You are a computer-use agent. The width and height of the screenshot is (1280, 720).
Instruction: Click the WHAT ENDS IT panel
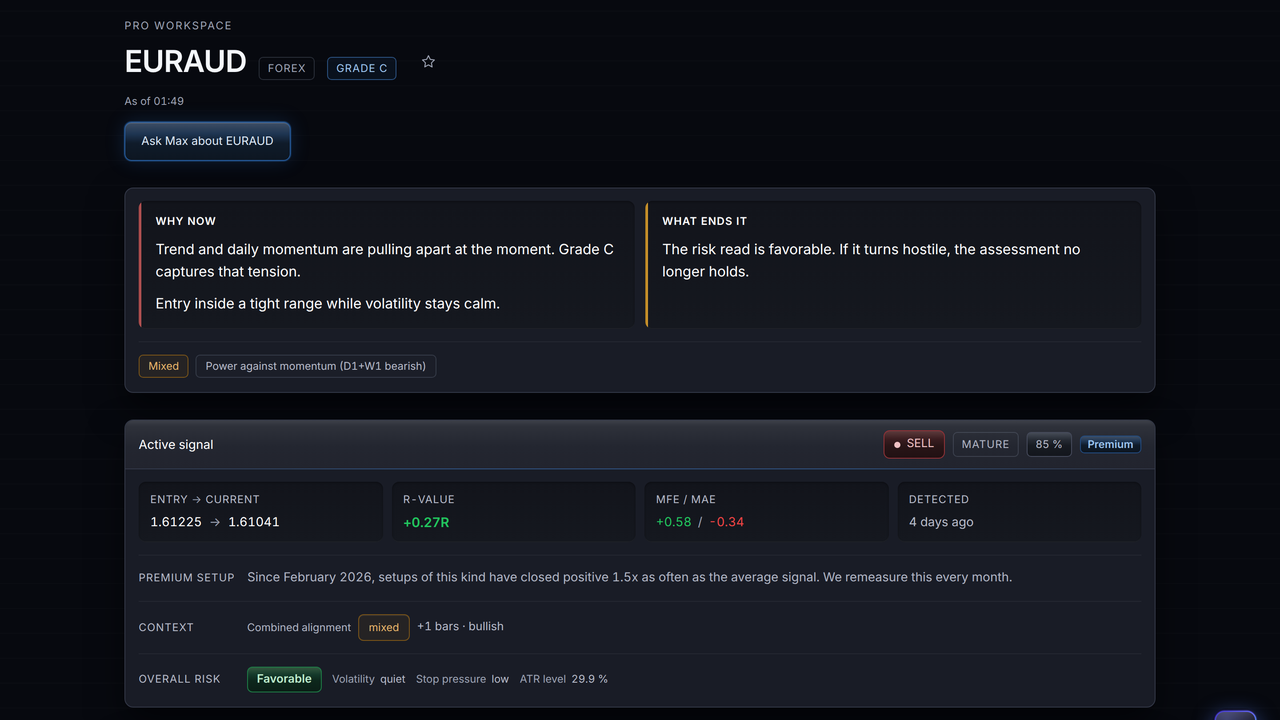click(x=893, y=264)
